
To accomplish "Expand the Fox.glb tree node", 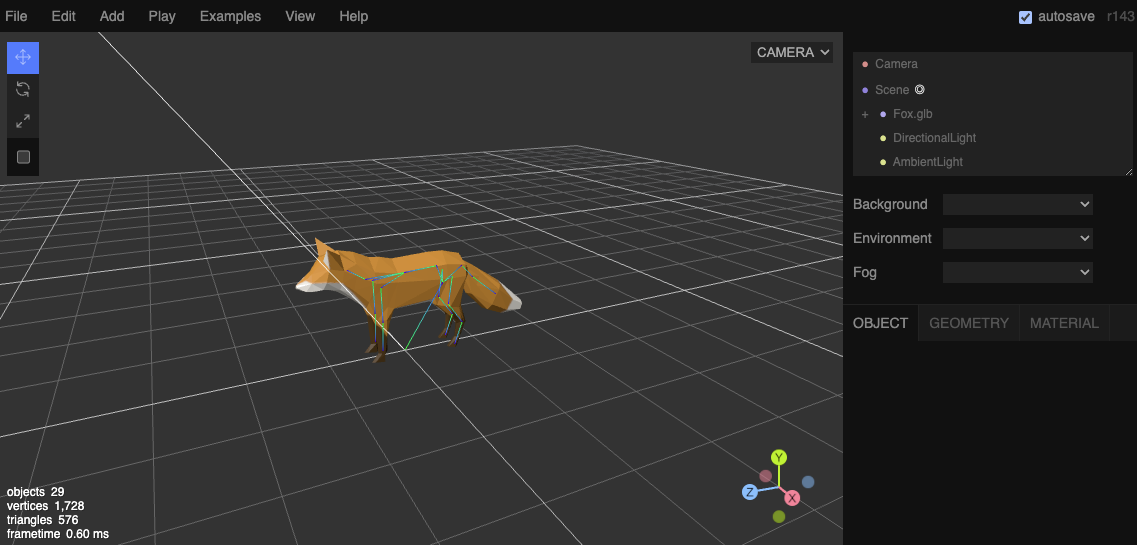I will pos(865,115).
